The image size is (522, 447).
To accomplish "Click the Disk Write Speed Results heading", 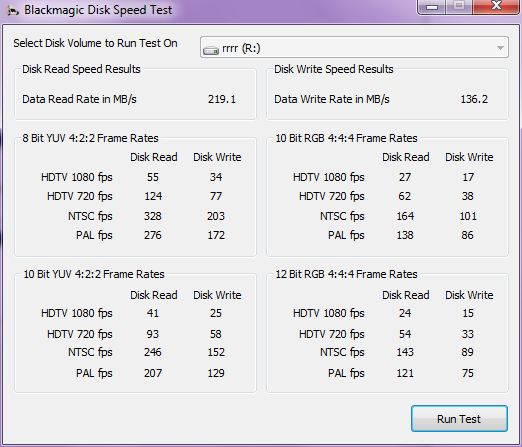I will 334,69.
